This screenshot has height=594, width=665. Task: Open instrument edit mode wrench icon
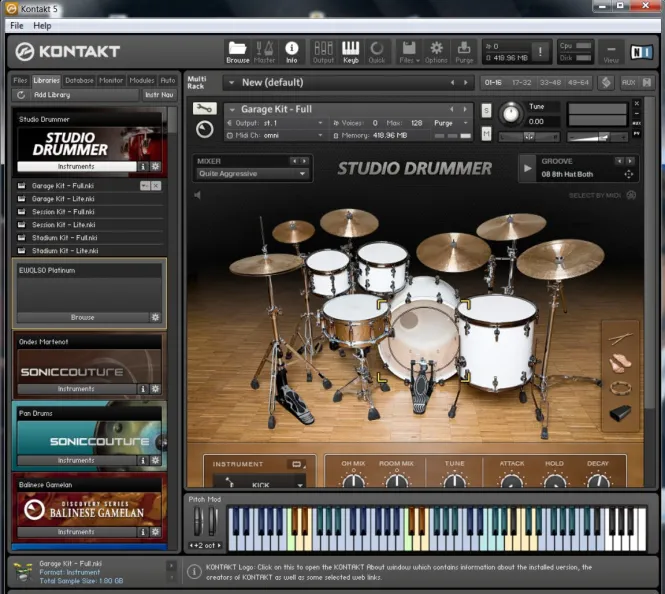[204, 109]
